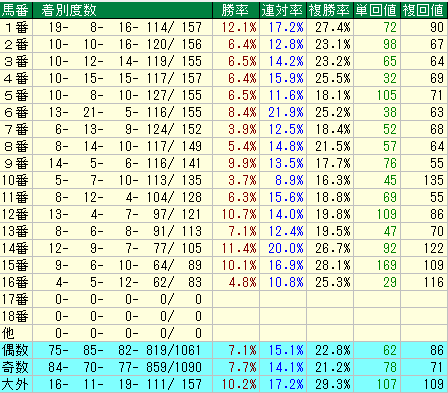Click record 16- 11- 19- 111/ 157
Screen dimensions: 448x393
coord(125,384)
